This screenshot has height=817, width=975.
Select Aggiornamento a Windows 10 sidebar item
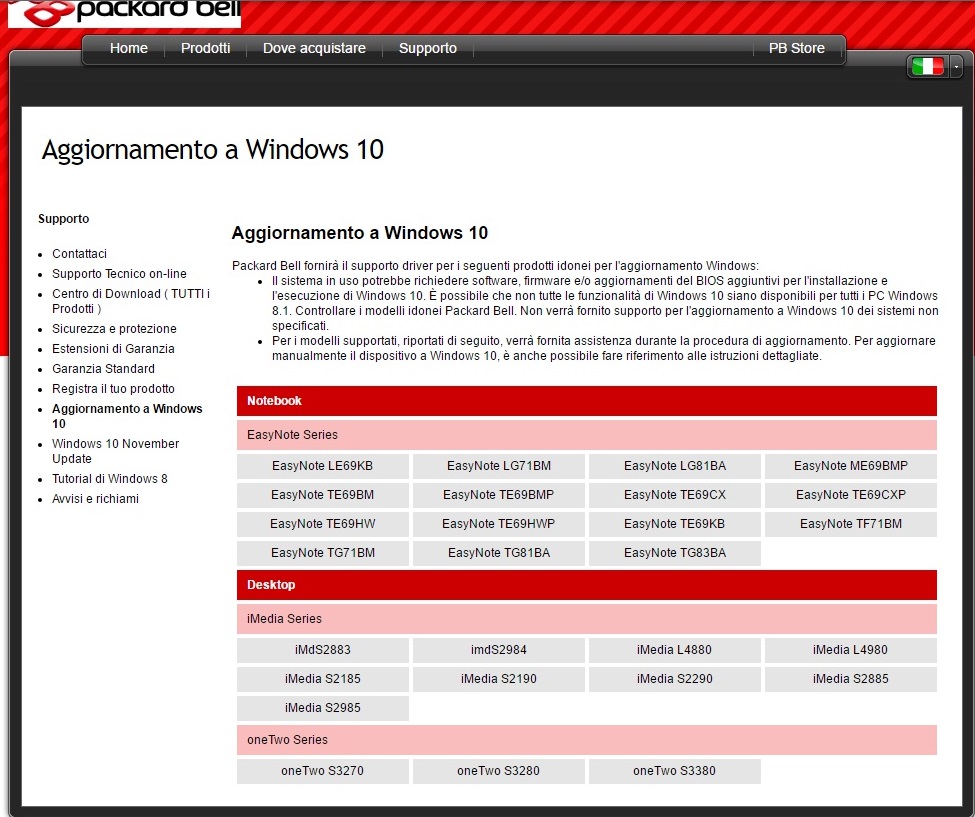(x=127, y=416)
